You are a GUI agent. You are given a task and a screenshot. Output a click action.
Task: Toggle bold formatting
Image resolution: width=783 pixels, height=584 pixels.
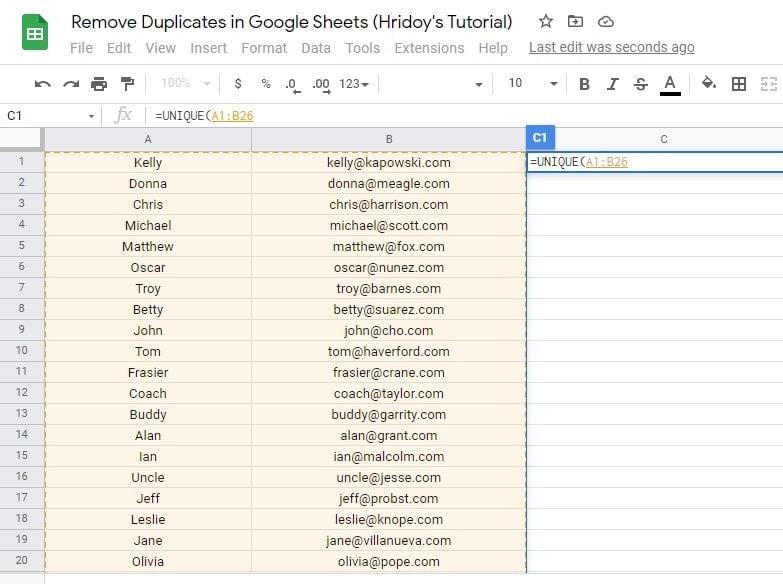(x=584, y=84)
